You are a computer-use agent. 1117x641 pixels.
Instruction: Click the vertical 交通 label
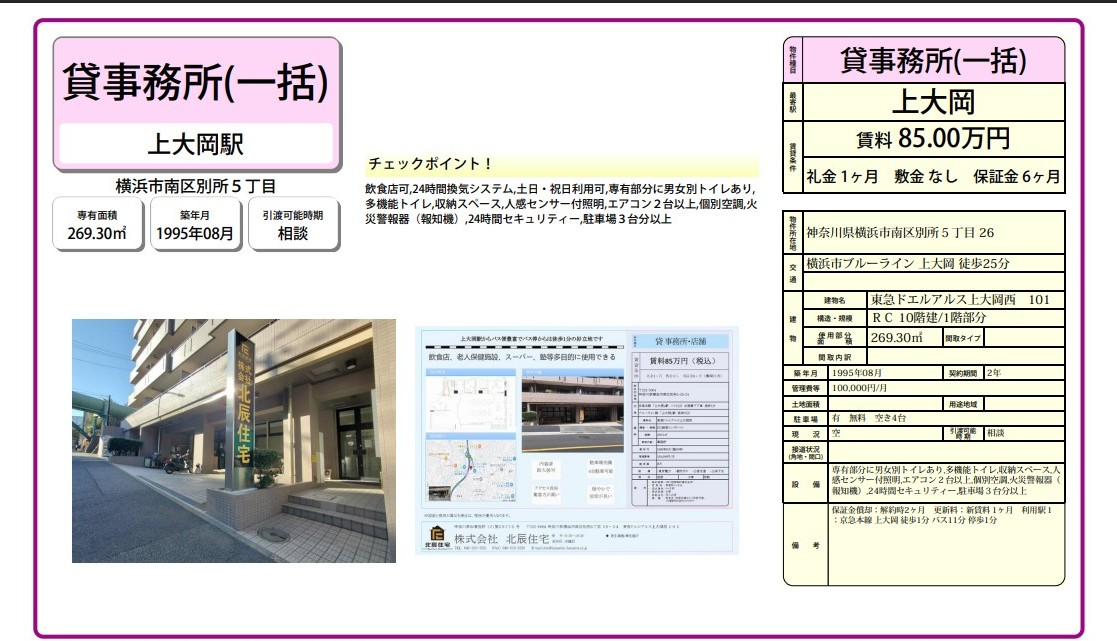[x=792, y=271]
